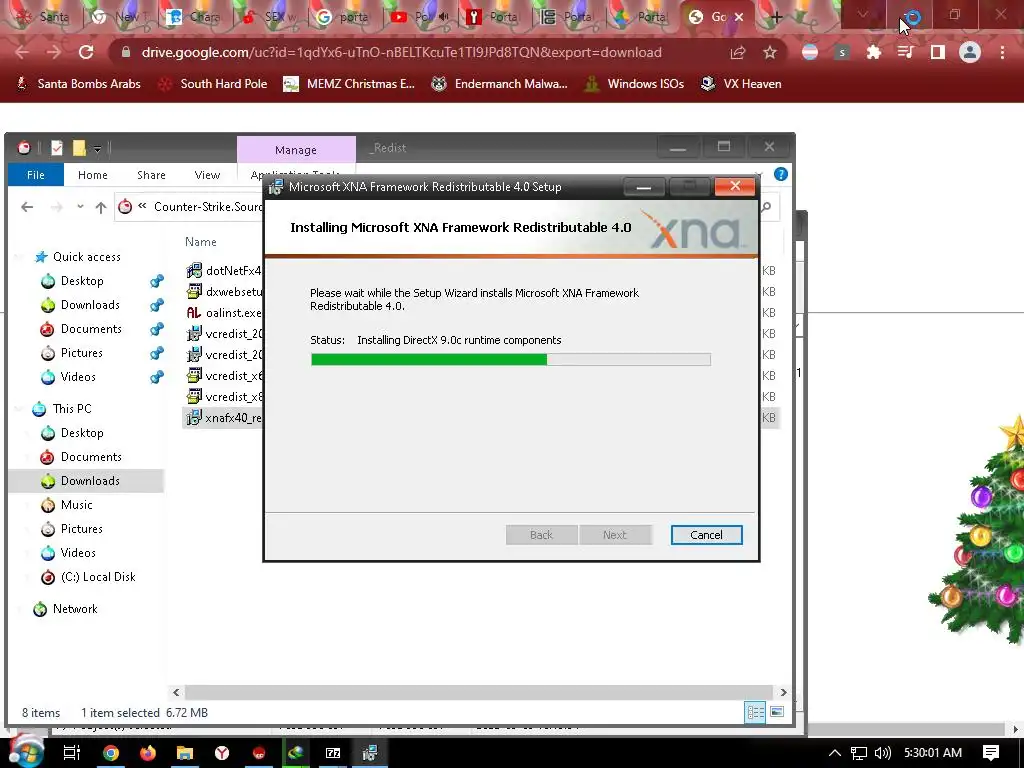Bookmark this page with the star icon

coord(770,52)
